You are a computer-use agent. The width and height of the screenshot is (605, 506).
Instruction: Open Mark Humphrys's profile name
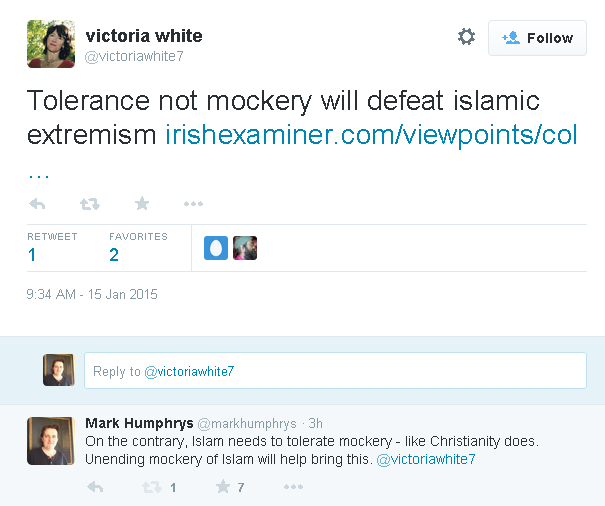[139, 423]
